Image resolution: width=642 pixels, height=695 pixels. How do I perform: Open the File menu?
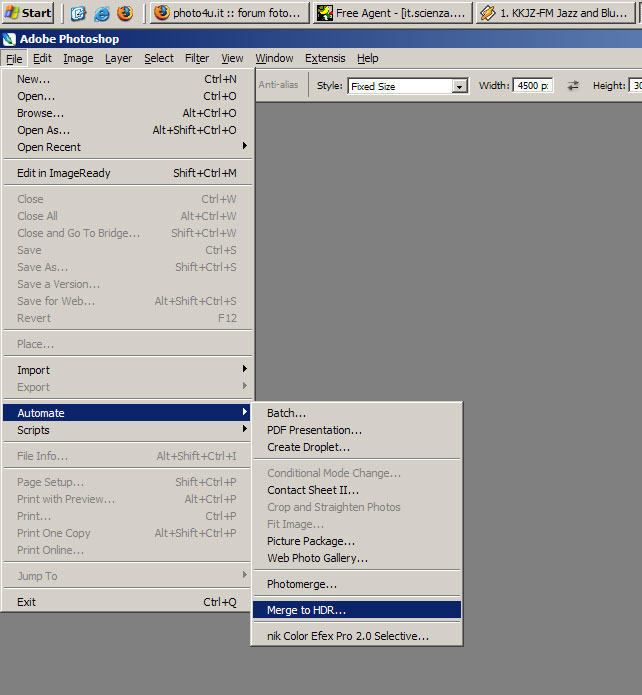pos(14,59)
